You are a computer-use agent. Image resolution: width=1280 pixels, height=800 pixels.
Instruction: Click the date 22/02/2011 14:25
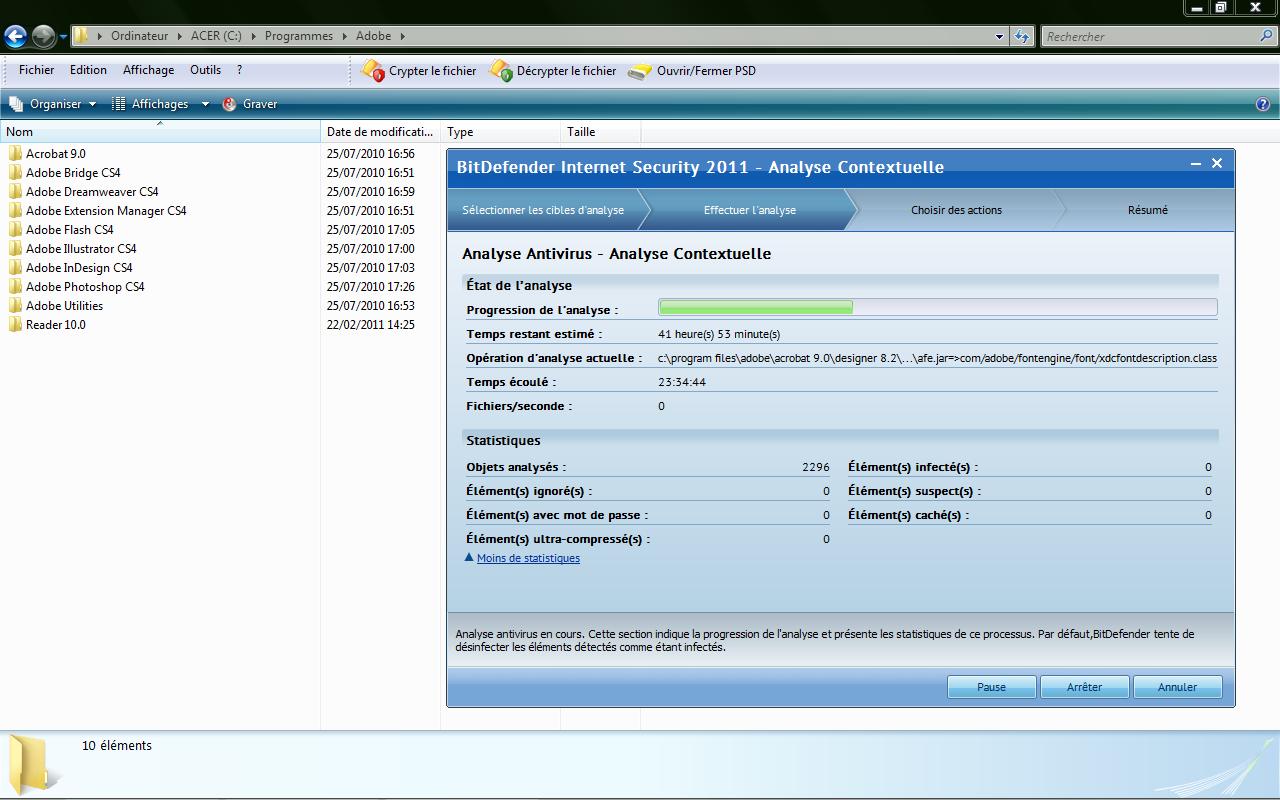[x=370, y=325]
